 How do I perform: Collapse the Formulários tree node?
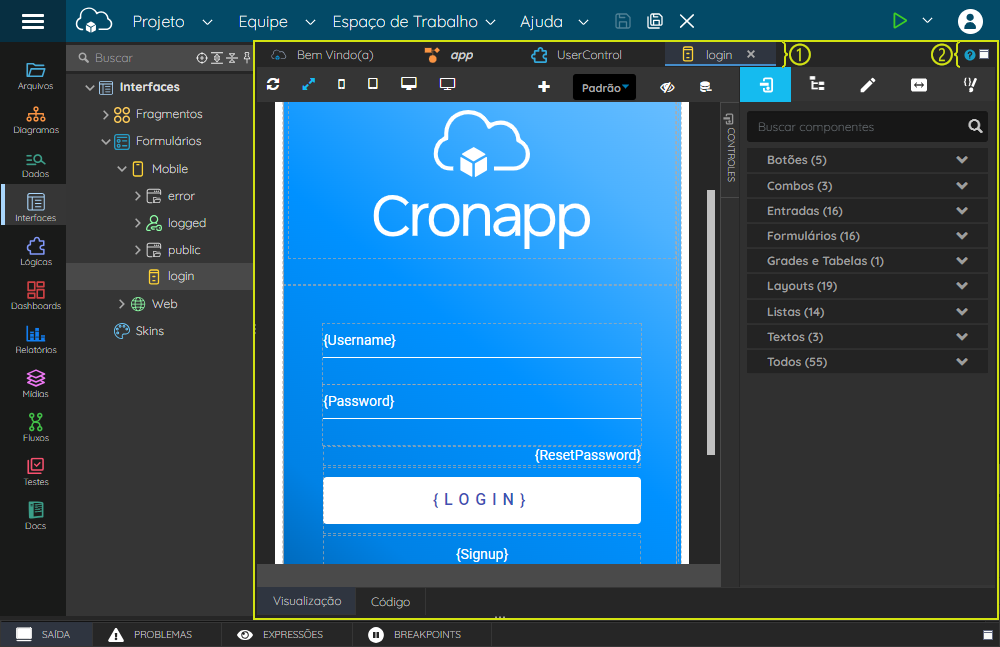tap(106, 142)
